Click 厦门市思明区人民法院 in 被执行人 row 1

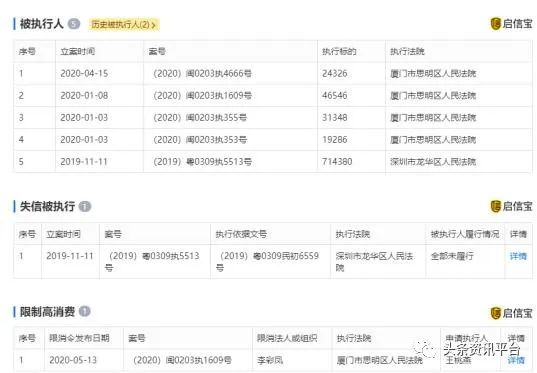(x=433, y=73)
